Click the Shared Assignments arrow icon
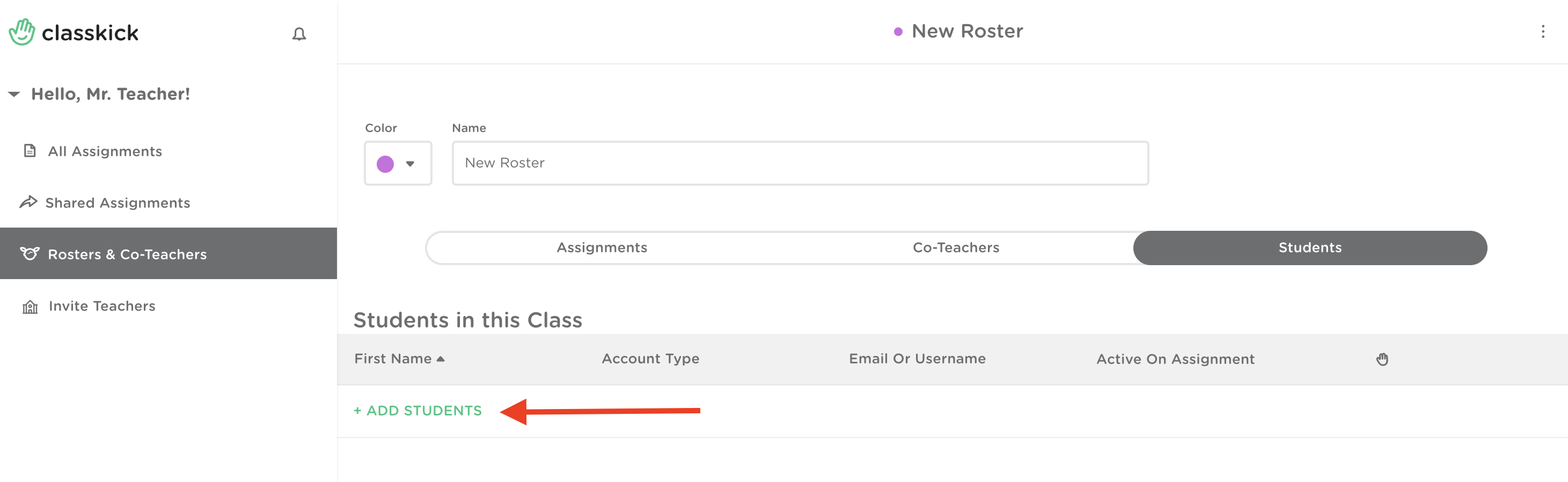The height and width of the screenshot is (482, 1568). tap(28, 202)
